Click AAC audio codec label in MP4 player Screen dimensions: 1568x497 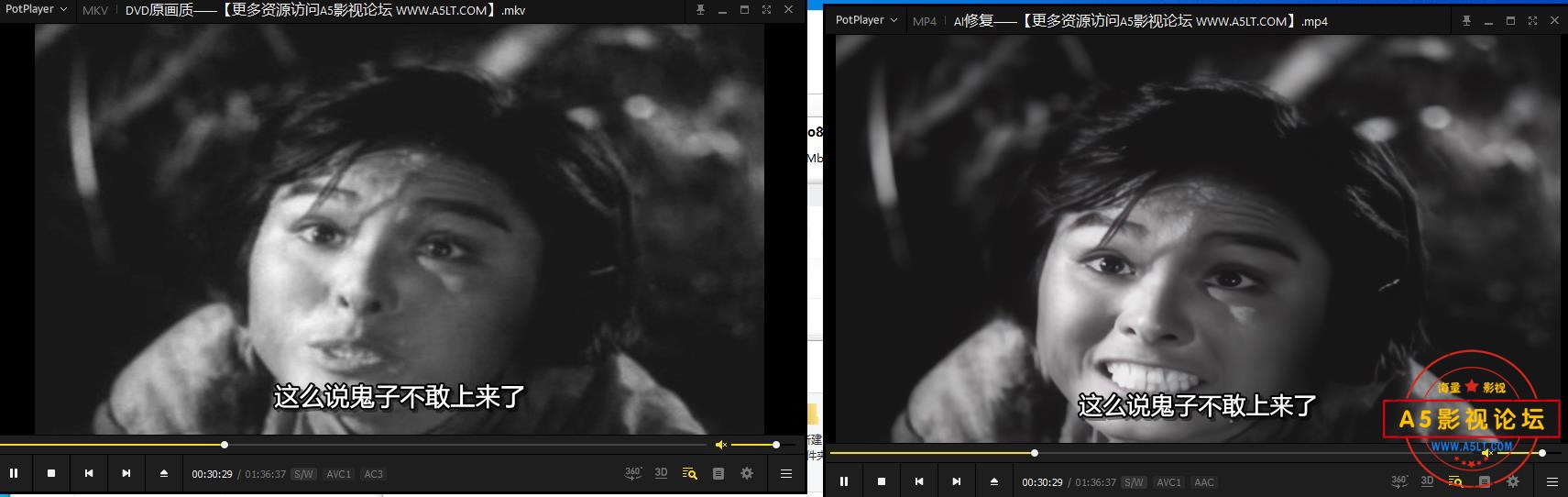click(x=1204, y=482)
